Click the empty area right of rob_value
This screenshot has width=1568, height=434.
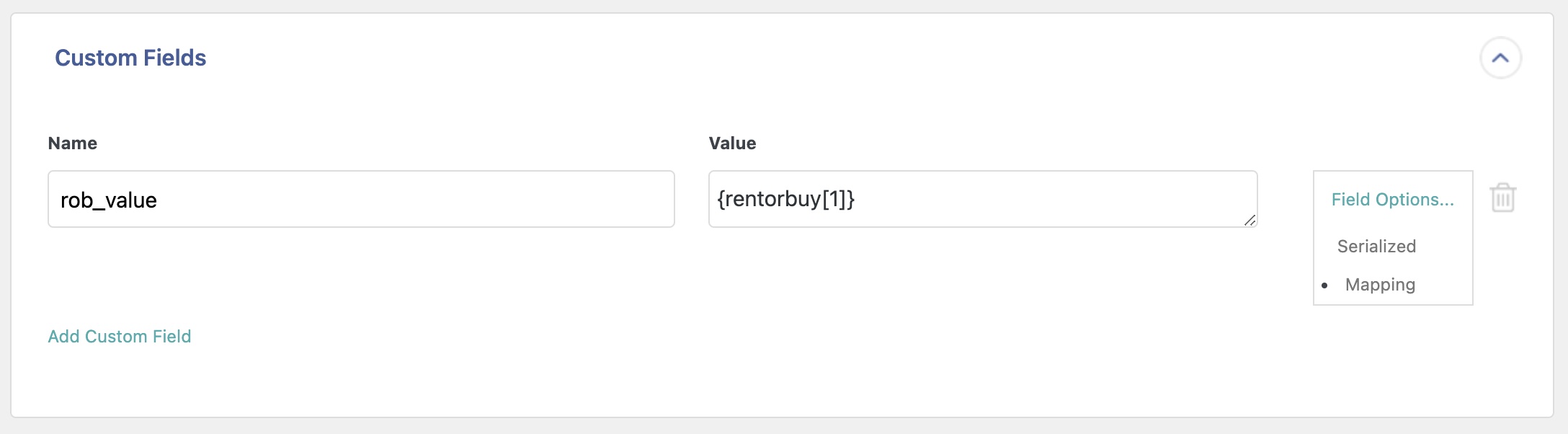(x=432, y=199)
